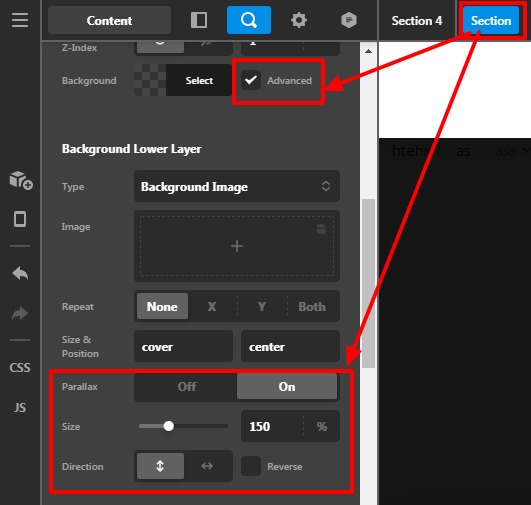
Task: Click the redo arrow in the sidebar
Action: [x=20, y=313]
